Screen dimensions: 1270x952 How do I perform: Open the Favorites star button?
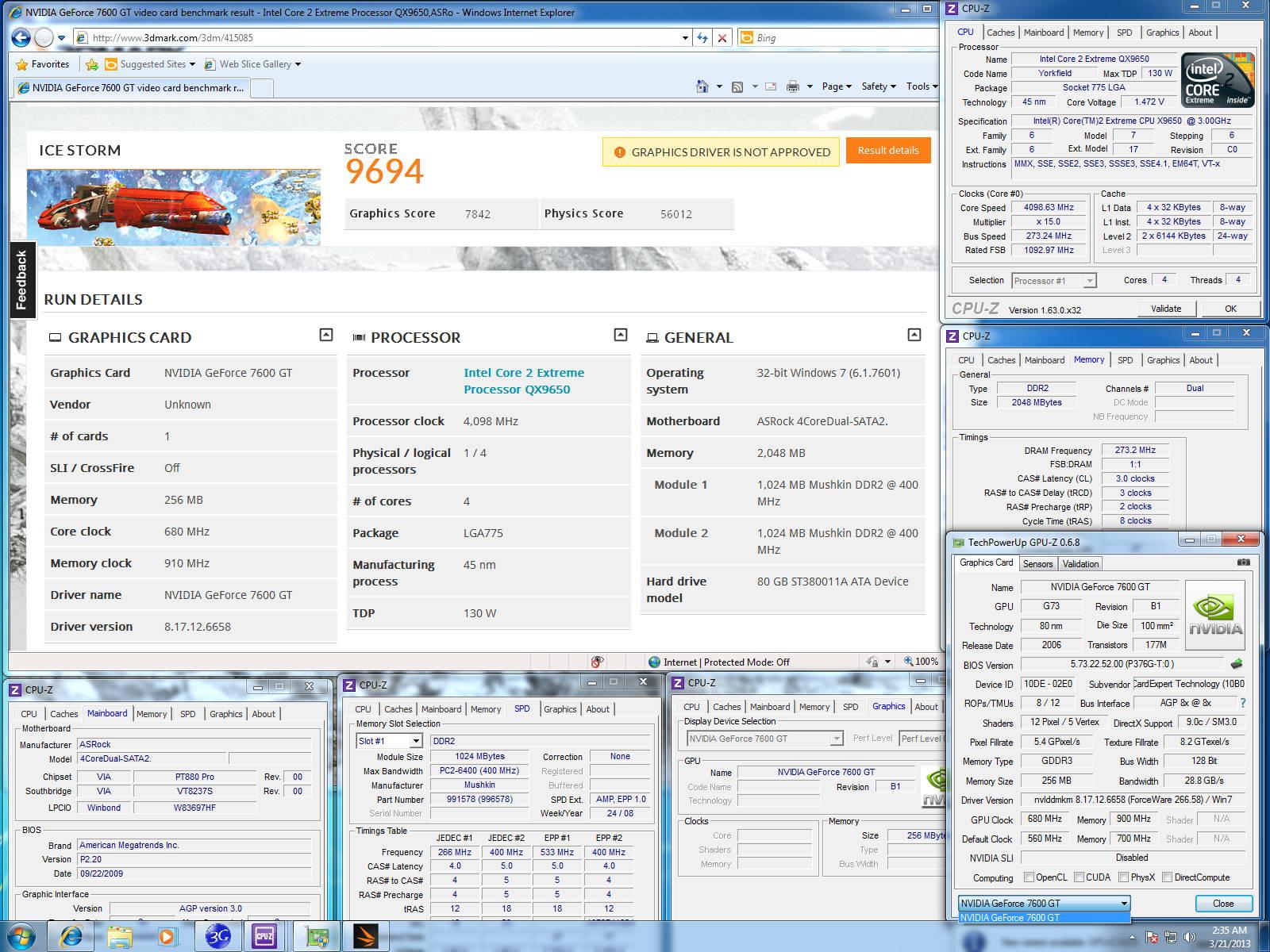pos(43,64)
